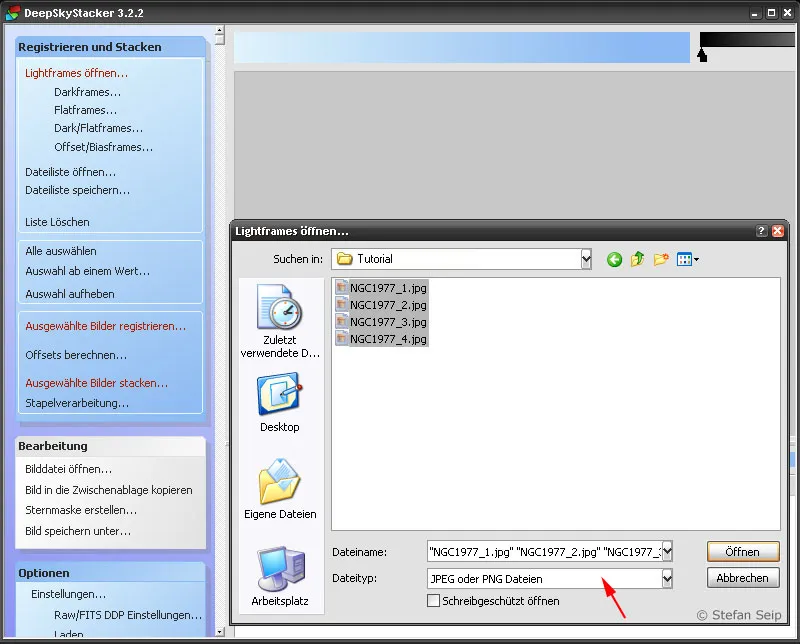Click Offsets berechnen in sidebar
Viewport: 800px width, 644px height.
[x=76, y=355]
